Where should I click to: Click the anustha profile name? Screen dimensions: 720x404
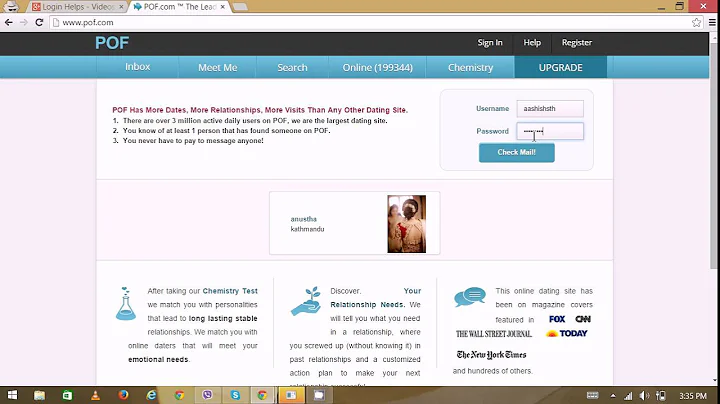point(304,219)
